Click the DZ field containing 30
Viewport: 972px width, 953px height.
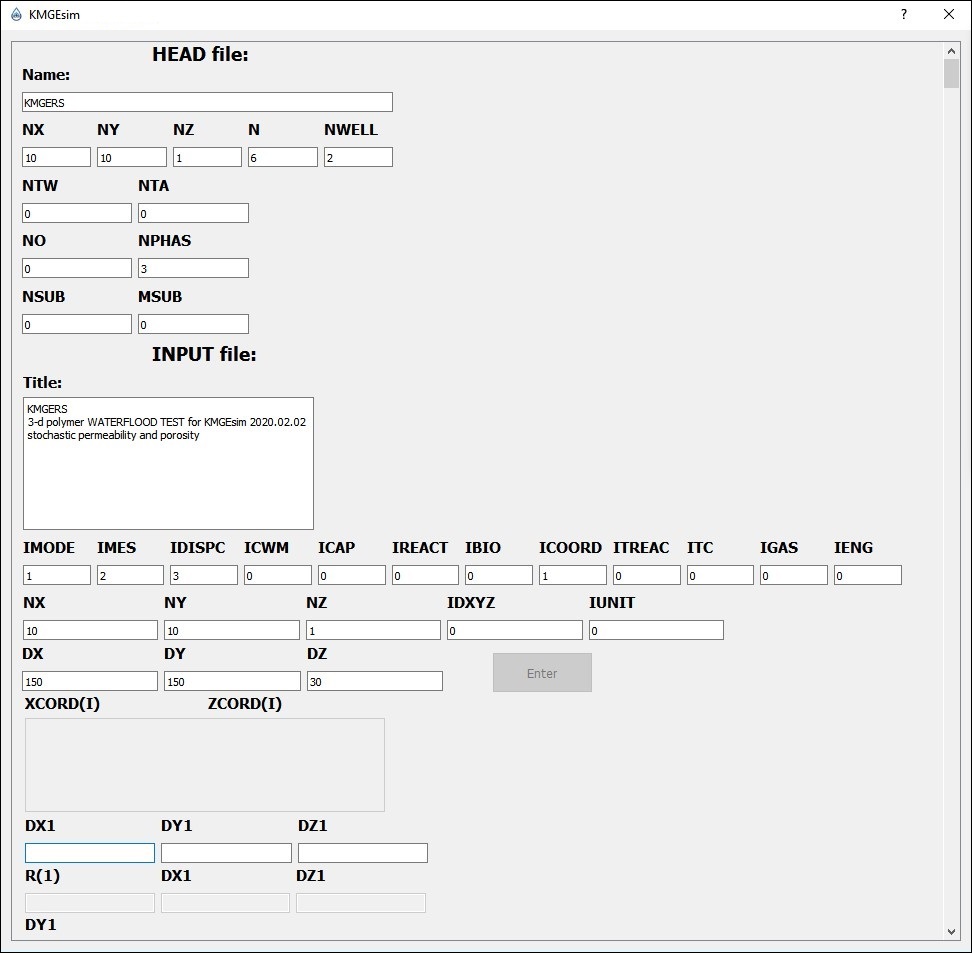point(375,682)
